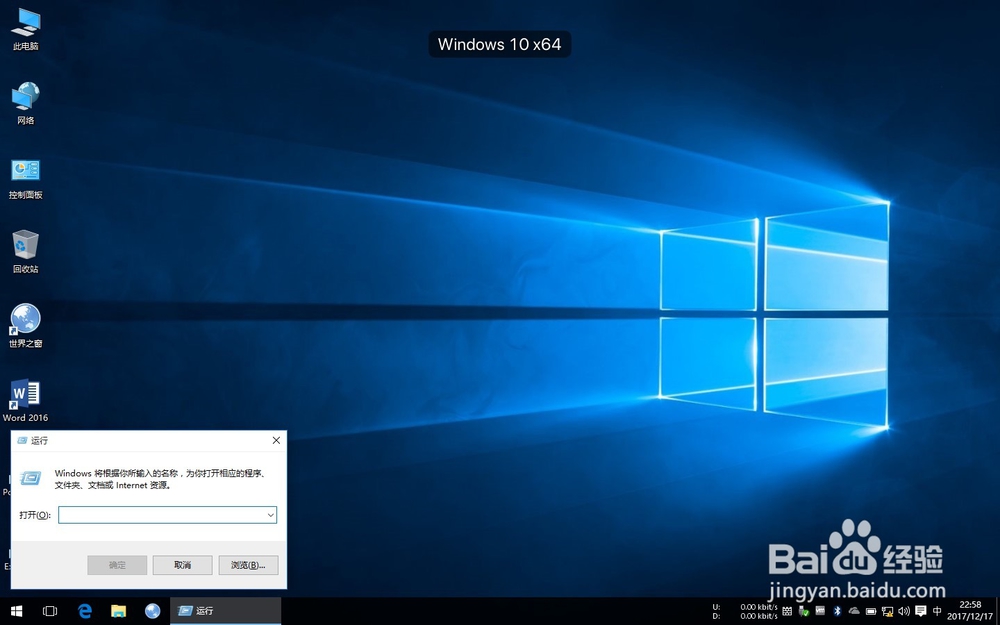This screenshot has height=625, width=1000.
Task: Open the OneDrive tray icon
Action: pyautogui.click(x=854, y=611)
